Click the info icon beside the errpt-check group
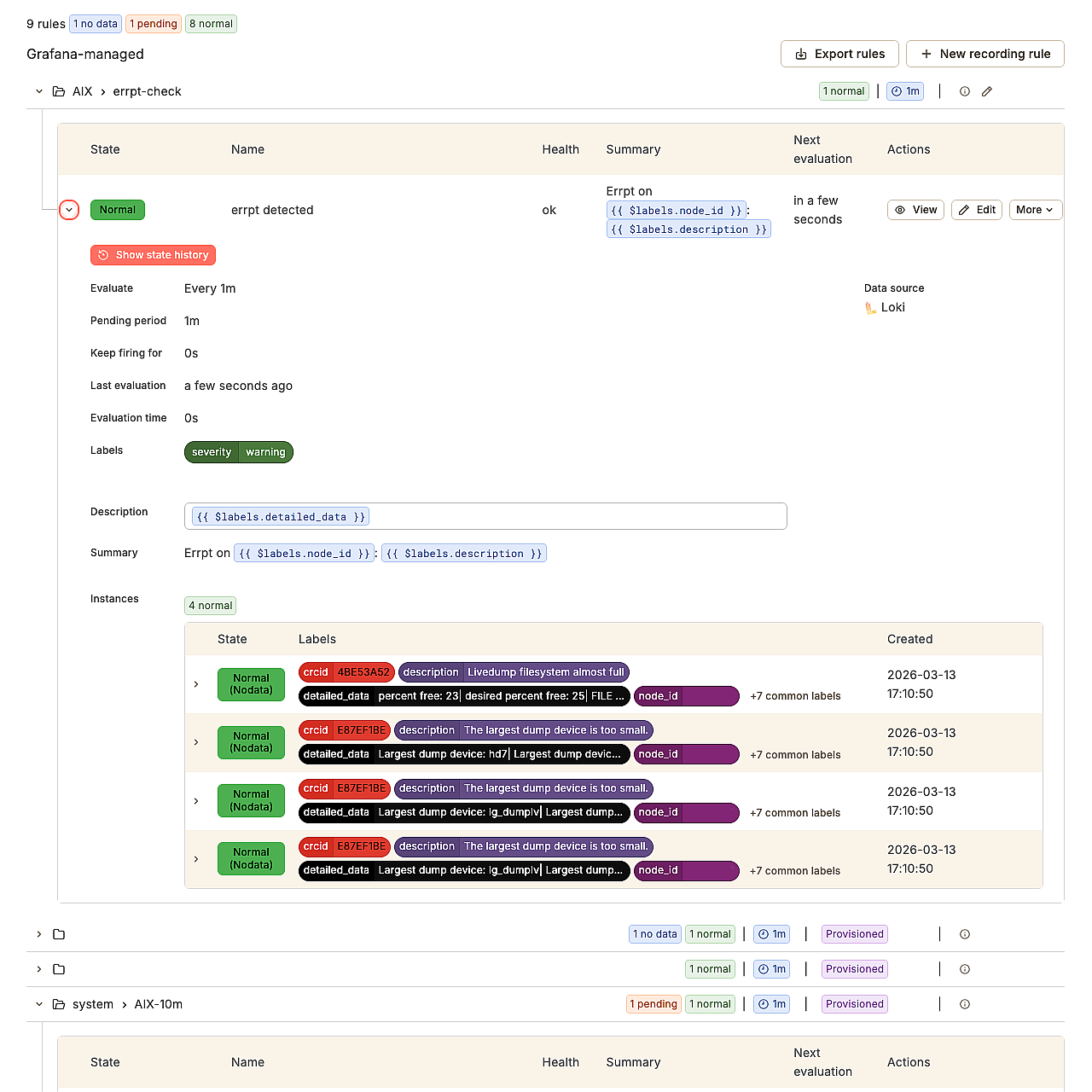Screen dimensions: 1092x1092 tap(964, 91)
